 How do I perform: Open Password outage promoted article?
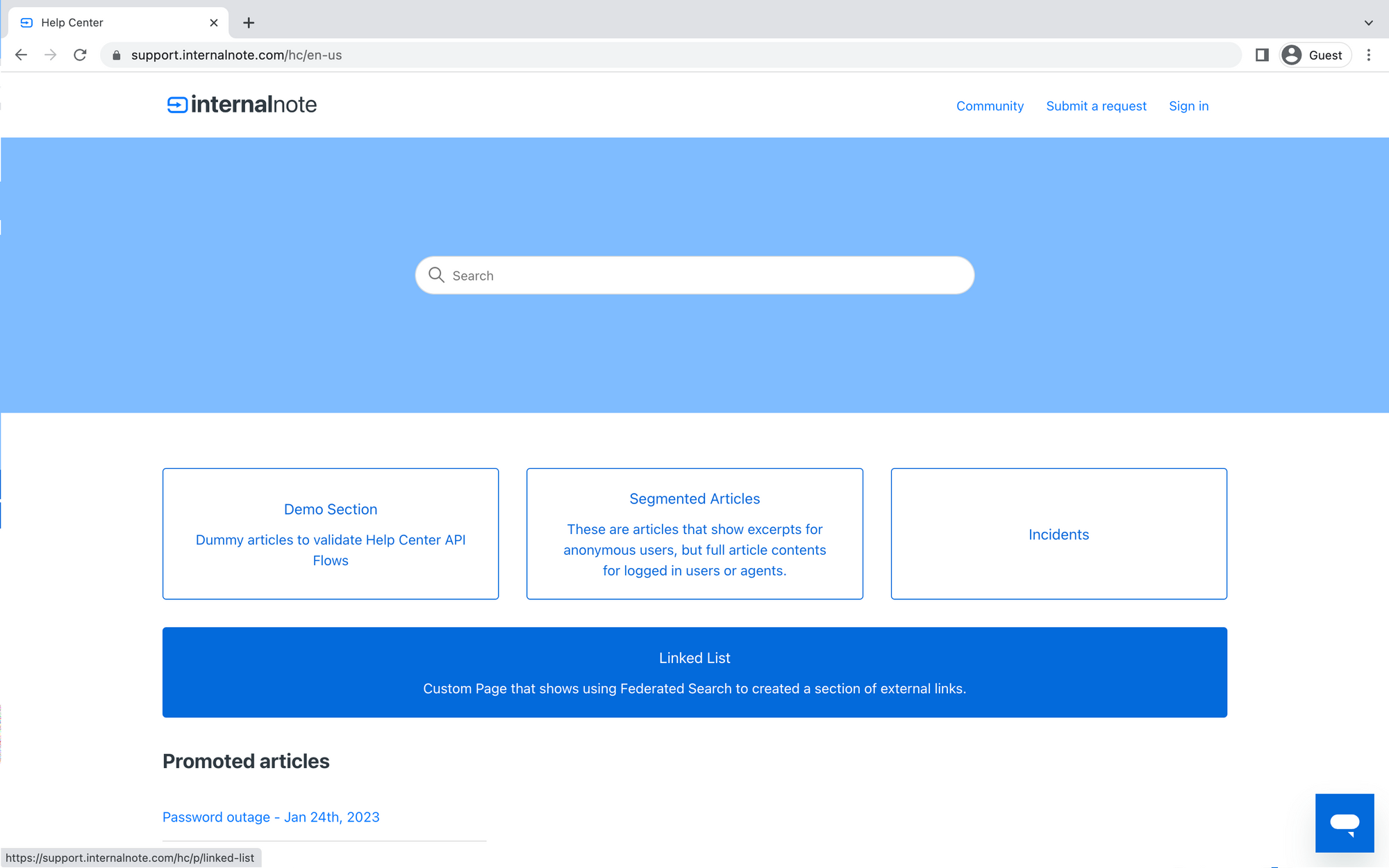click(x=271, y=817)
